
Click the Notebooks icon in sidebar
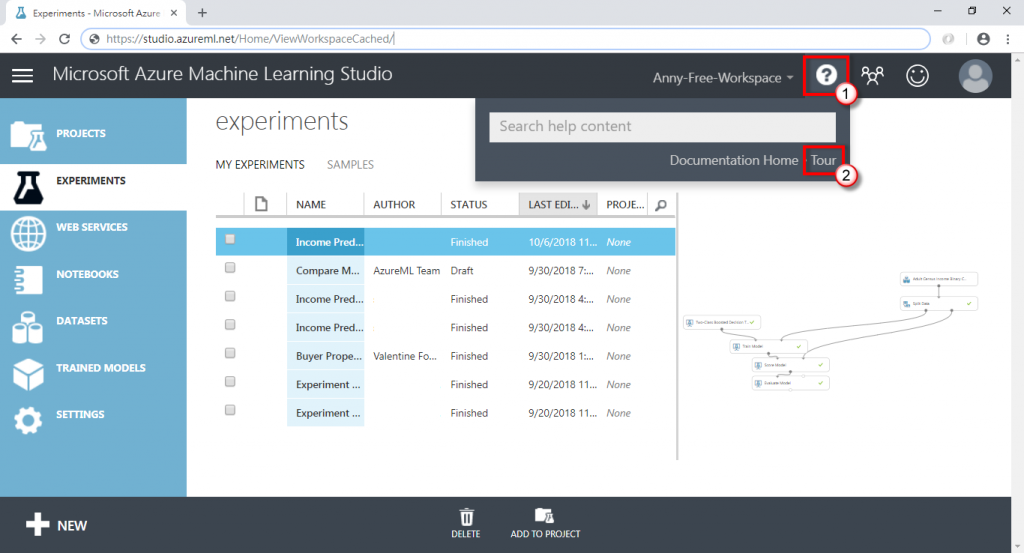(28, 280)
